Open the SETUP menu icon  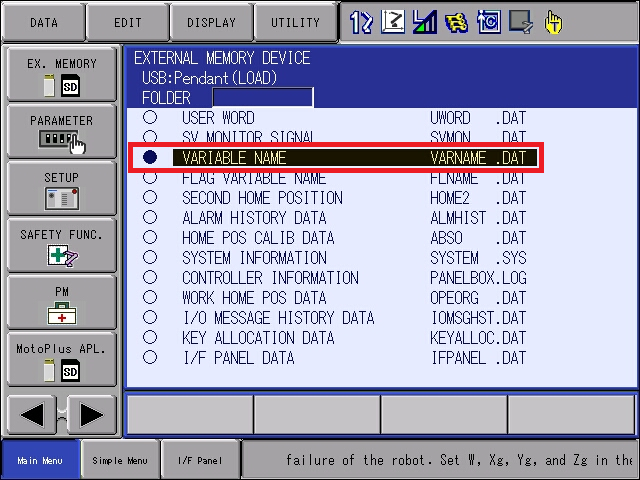62,188
